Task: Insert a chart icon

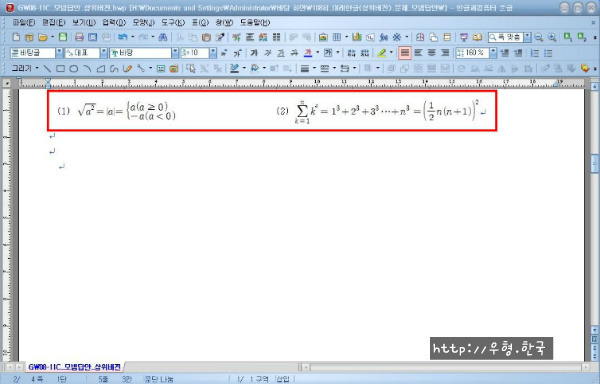Action: pyautogui.click(x=357, y=37)
